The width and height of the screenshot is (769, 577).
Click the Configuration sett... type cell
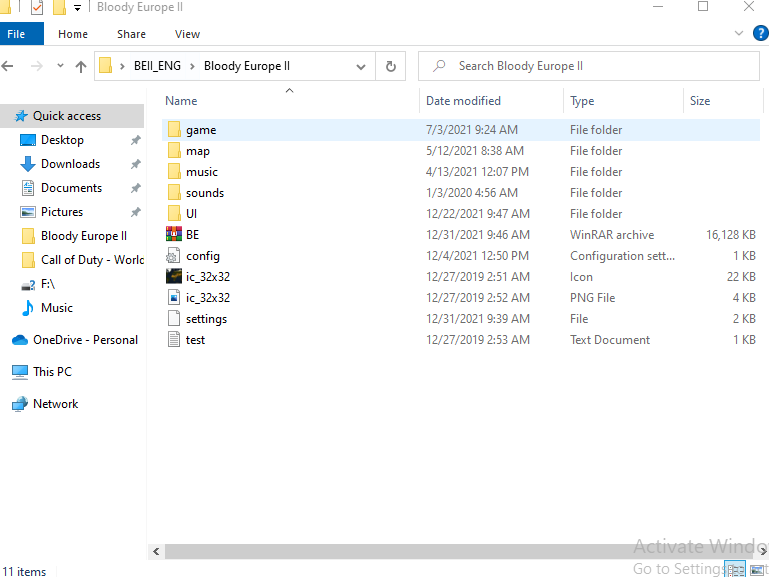[x=622, y=256]
